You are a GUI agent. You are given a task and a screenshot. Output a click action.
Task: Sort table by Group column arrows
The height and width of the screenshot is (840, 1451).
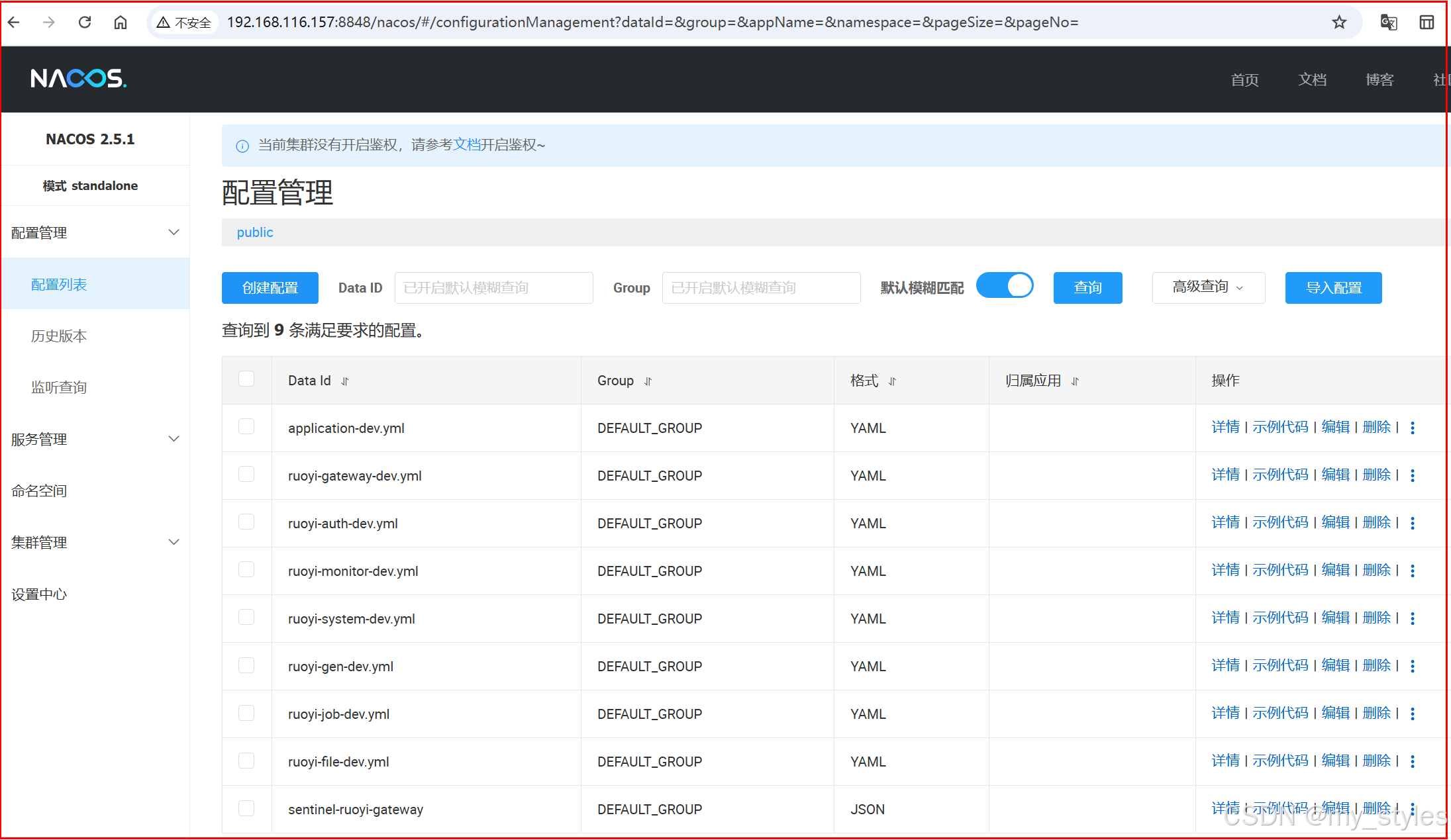pyautogui.click(x=648, y=381)
